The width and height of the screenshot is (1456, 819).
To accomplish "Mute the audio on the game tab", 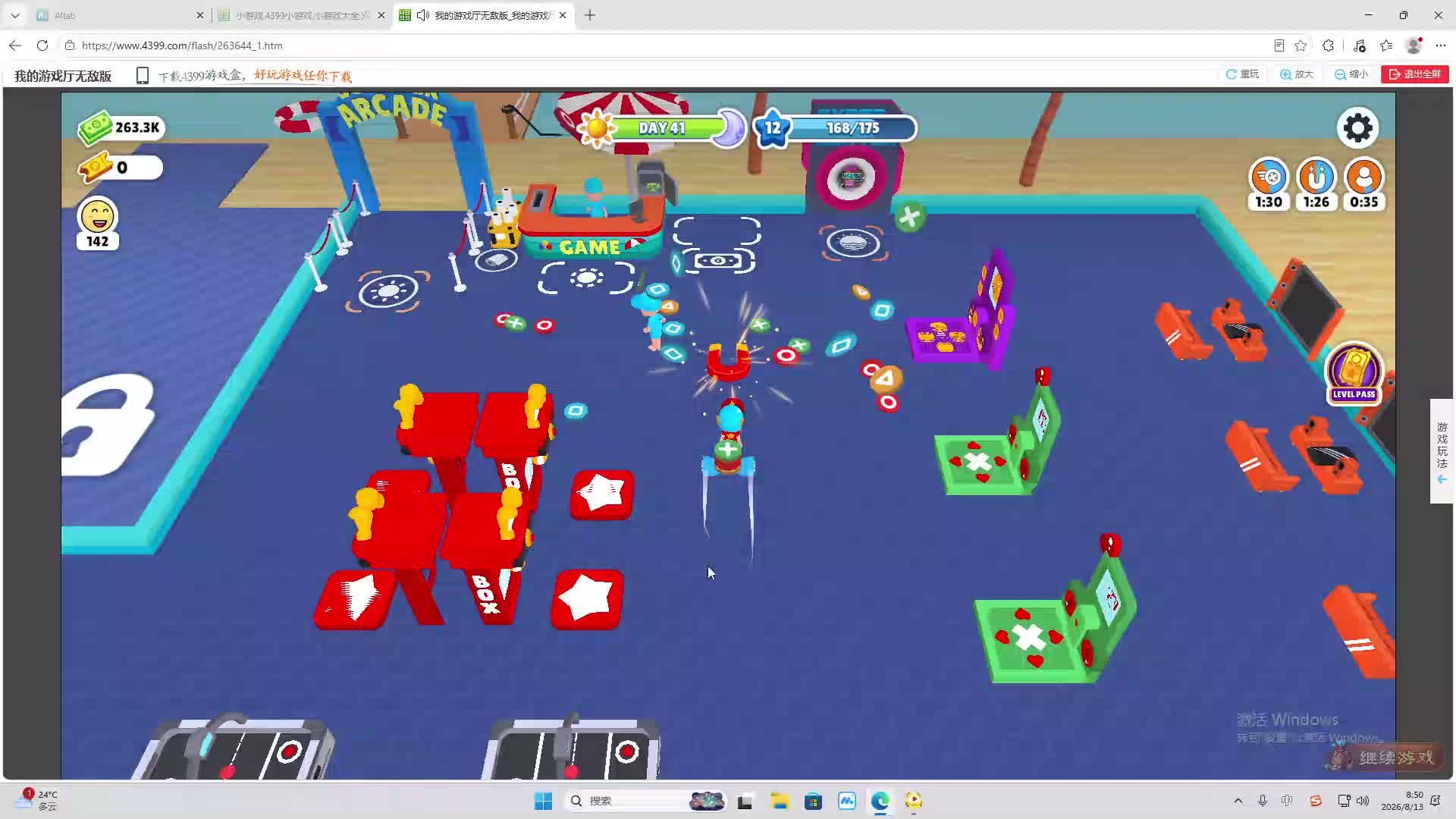I will click(x=423, y=15).
